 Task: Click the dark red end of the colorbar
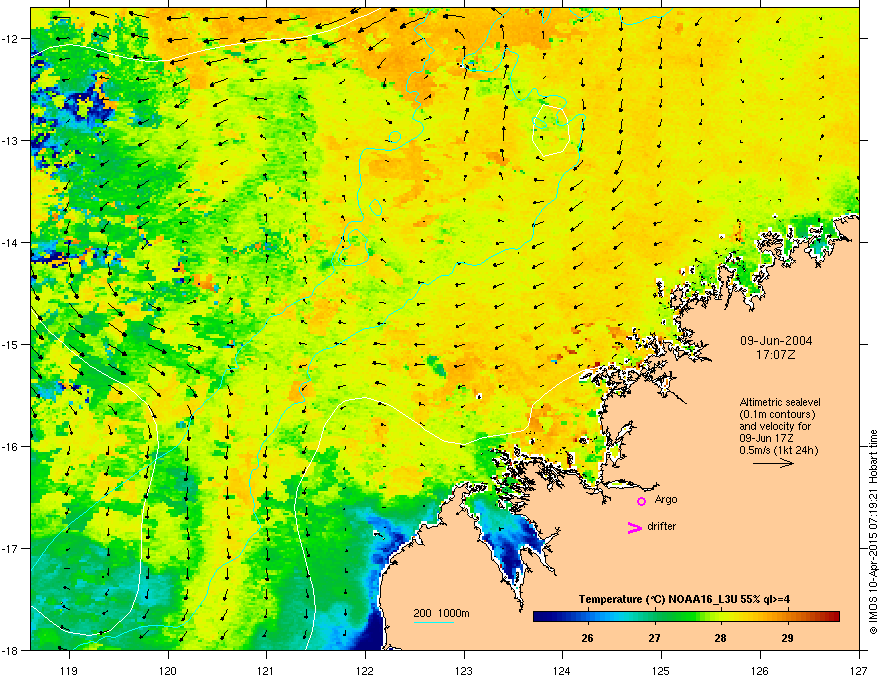point(833,617)
